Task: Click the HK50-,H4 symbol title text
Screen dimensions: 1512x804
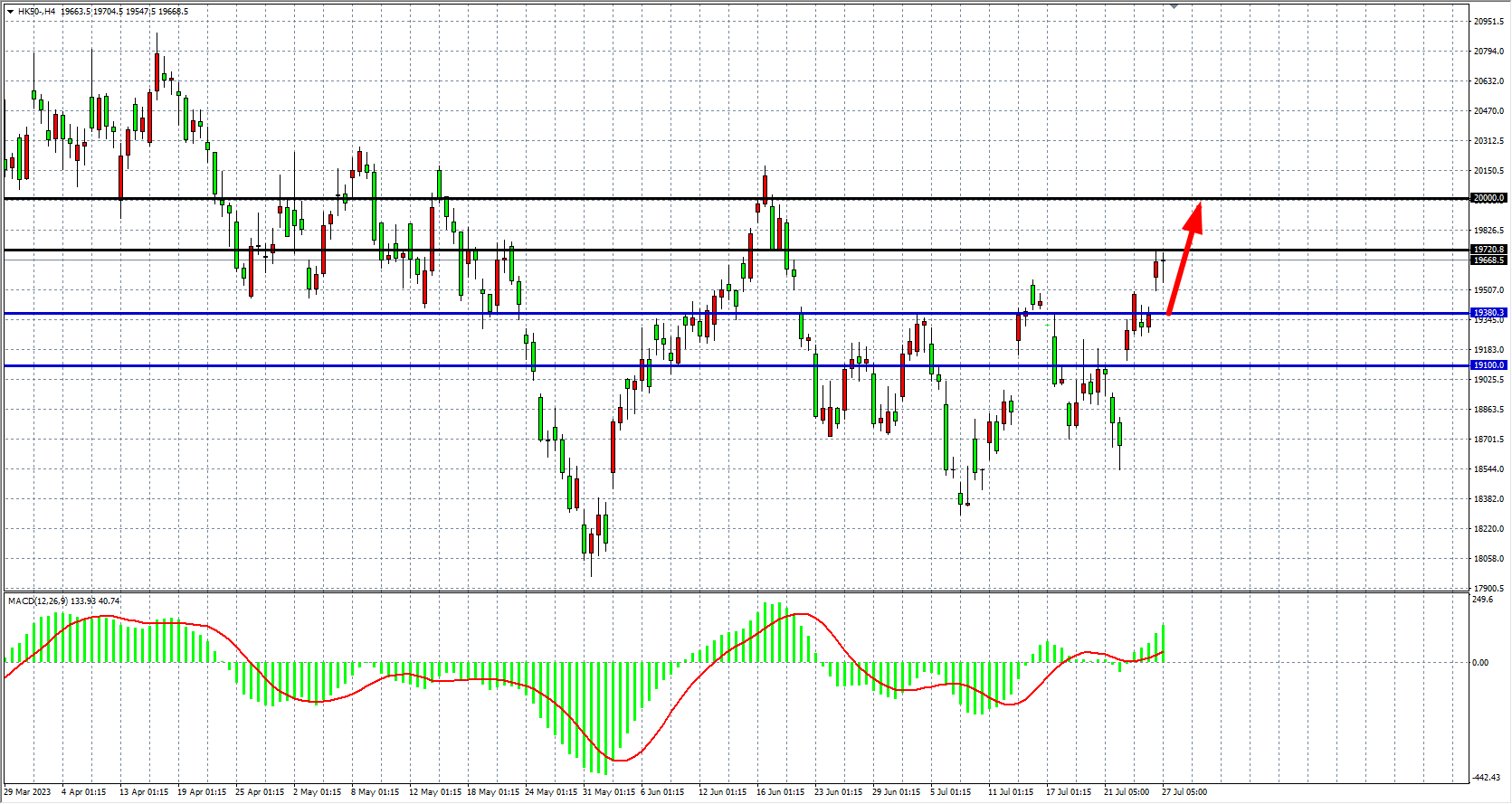Action: click(36, 12)
